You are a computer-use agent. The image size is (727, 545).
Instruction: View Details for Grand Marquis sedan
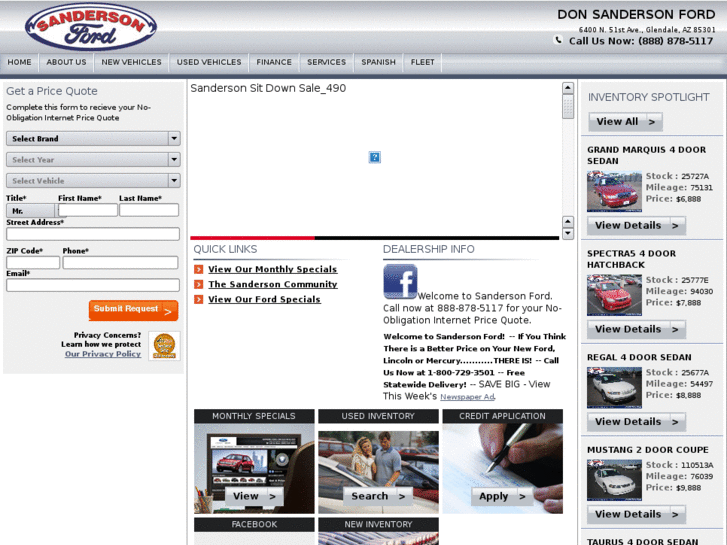636,225
